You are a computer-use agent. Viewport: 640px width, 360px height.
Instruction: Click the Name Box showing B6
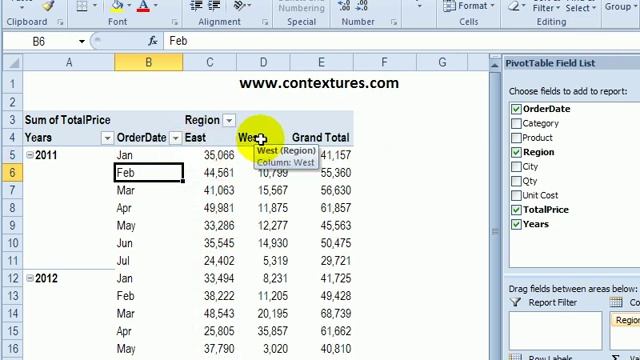click(x=39, y=41)
